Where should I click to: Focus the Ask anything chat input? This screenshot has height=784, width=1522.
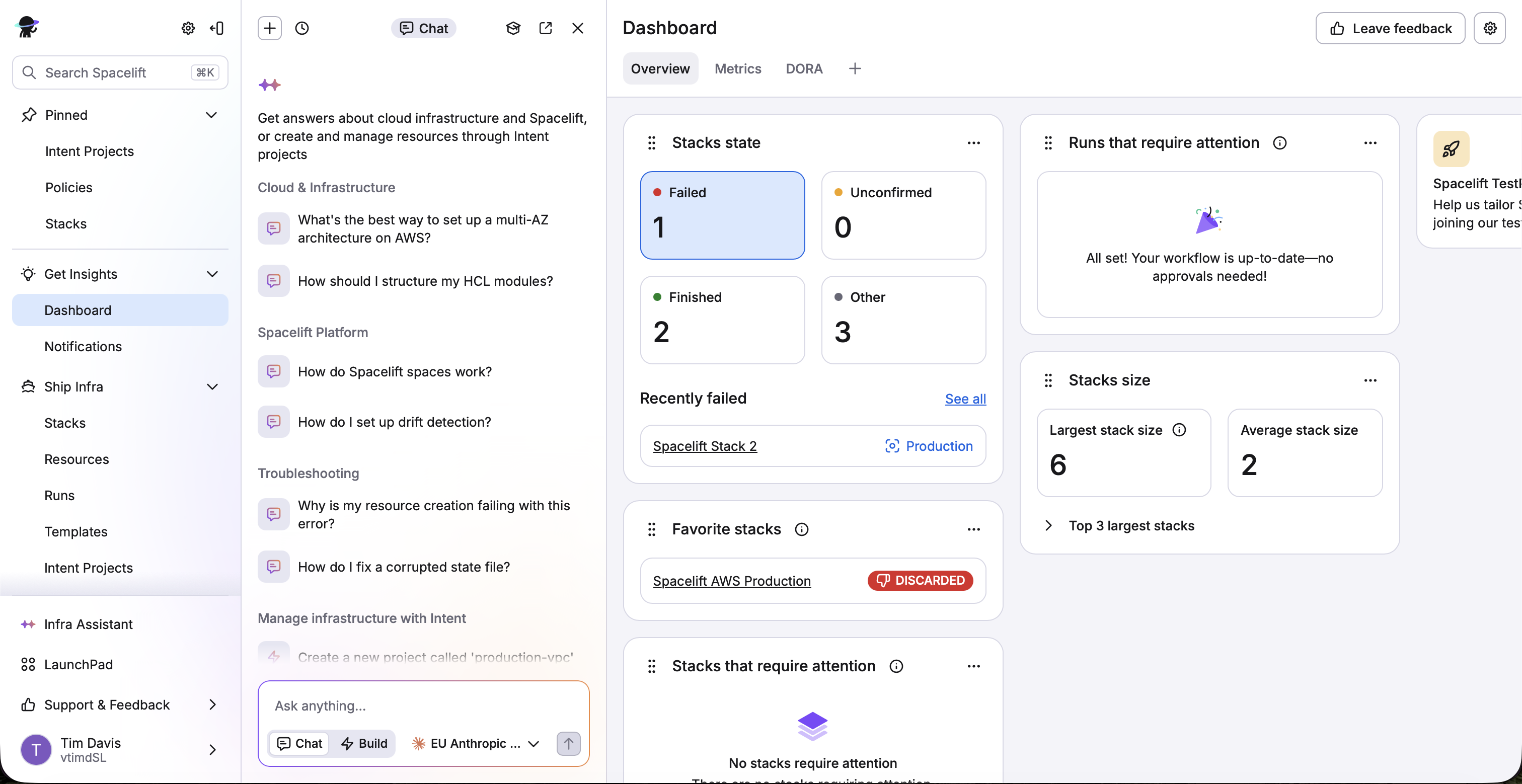coord(423,706)
